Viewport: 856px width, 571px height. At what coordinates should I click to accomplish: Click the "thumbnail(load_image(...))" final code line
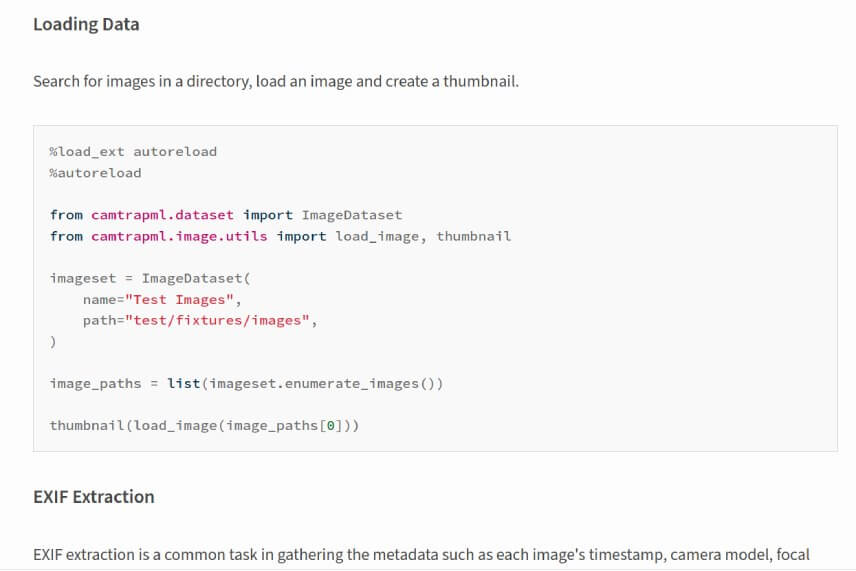[204, 426]
